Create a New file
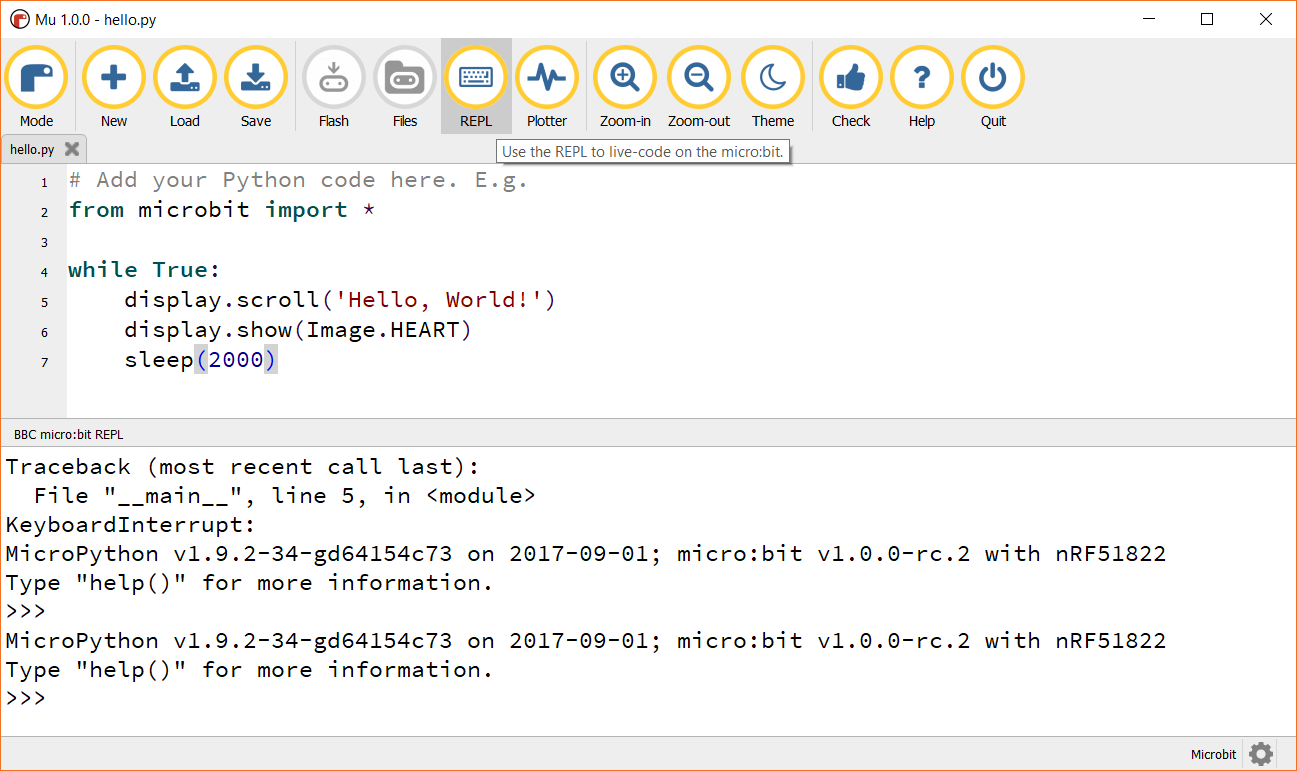The height and width of the screenshot is (771, 1297). [114, 87]
